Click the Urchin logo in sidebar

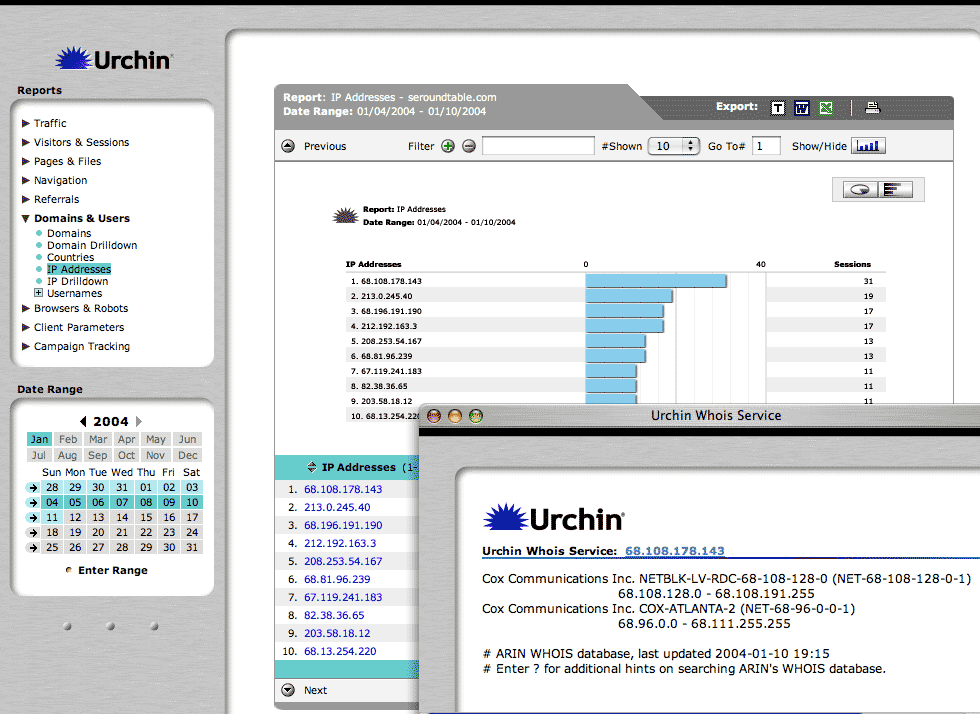tap(114, 59)
